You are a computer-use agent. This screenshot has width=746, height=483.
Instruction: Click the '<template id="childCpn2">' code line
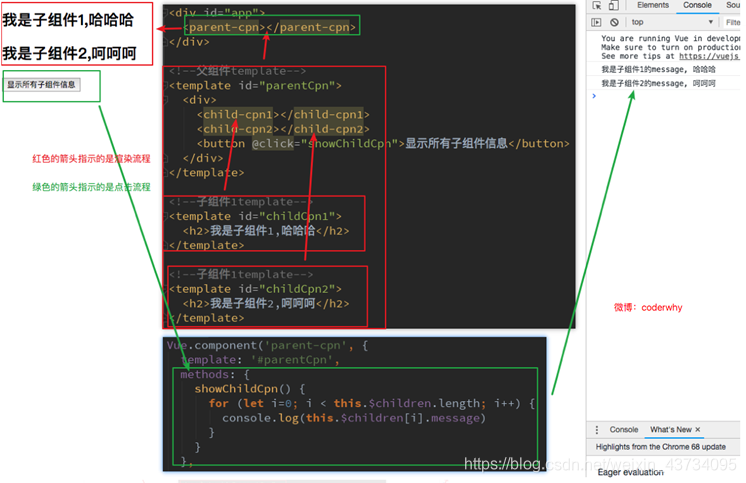255,289
